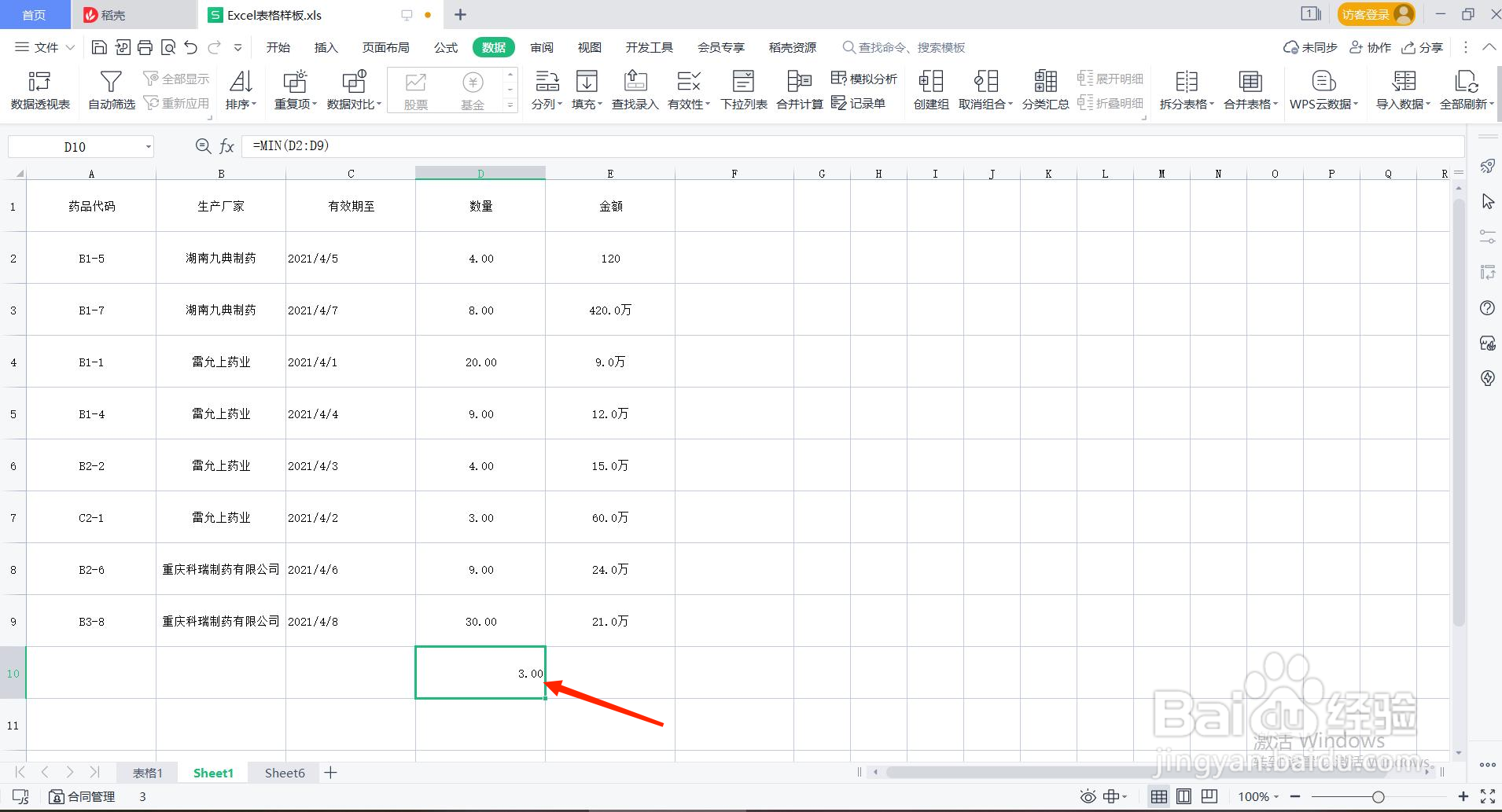Open Duplicates (重复项) tool
1502x812 pixels.
pos(295,90)
